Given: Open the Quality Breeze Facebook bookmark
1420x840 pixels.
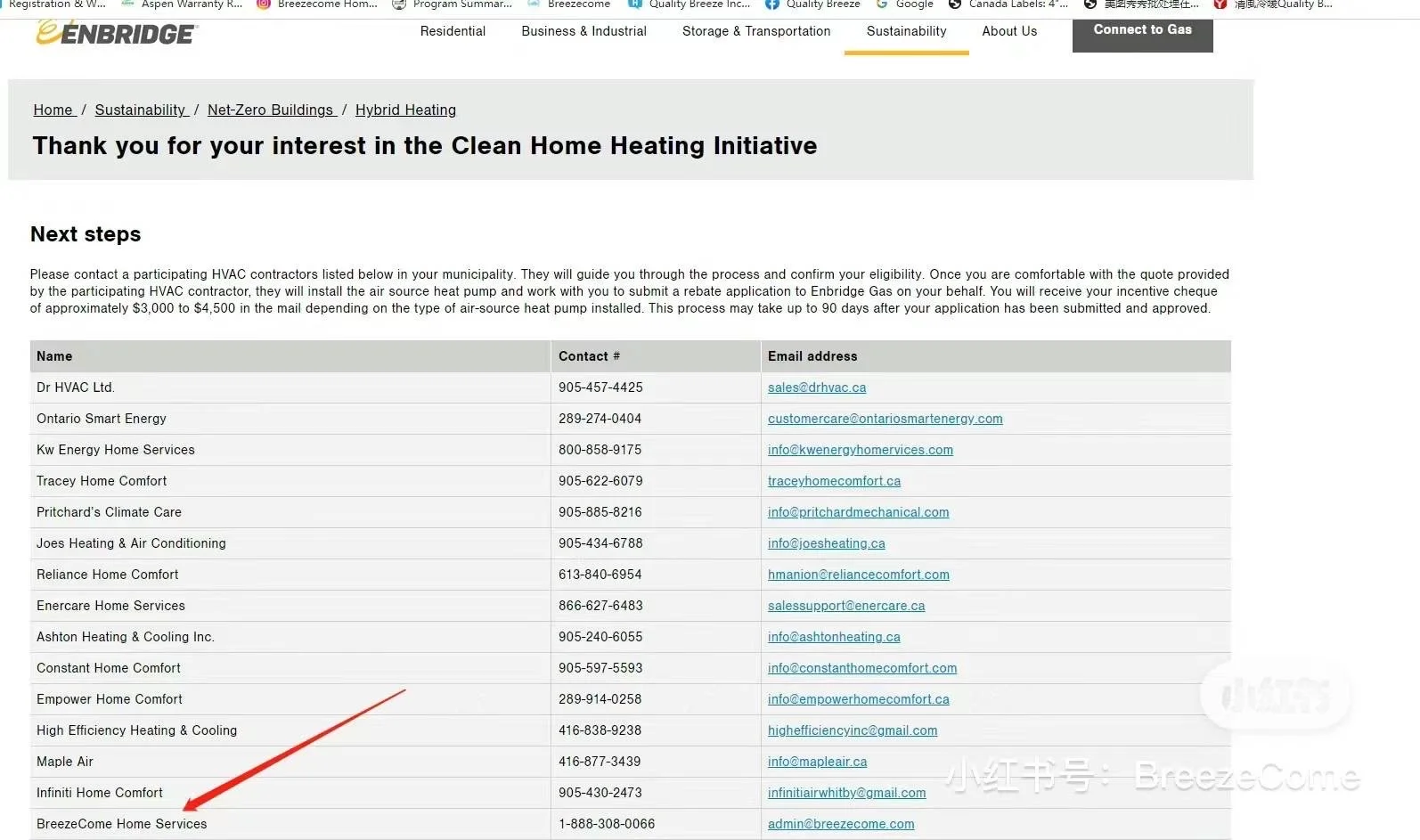Looking at the screenshot, I should click(x=813, y=4).
